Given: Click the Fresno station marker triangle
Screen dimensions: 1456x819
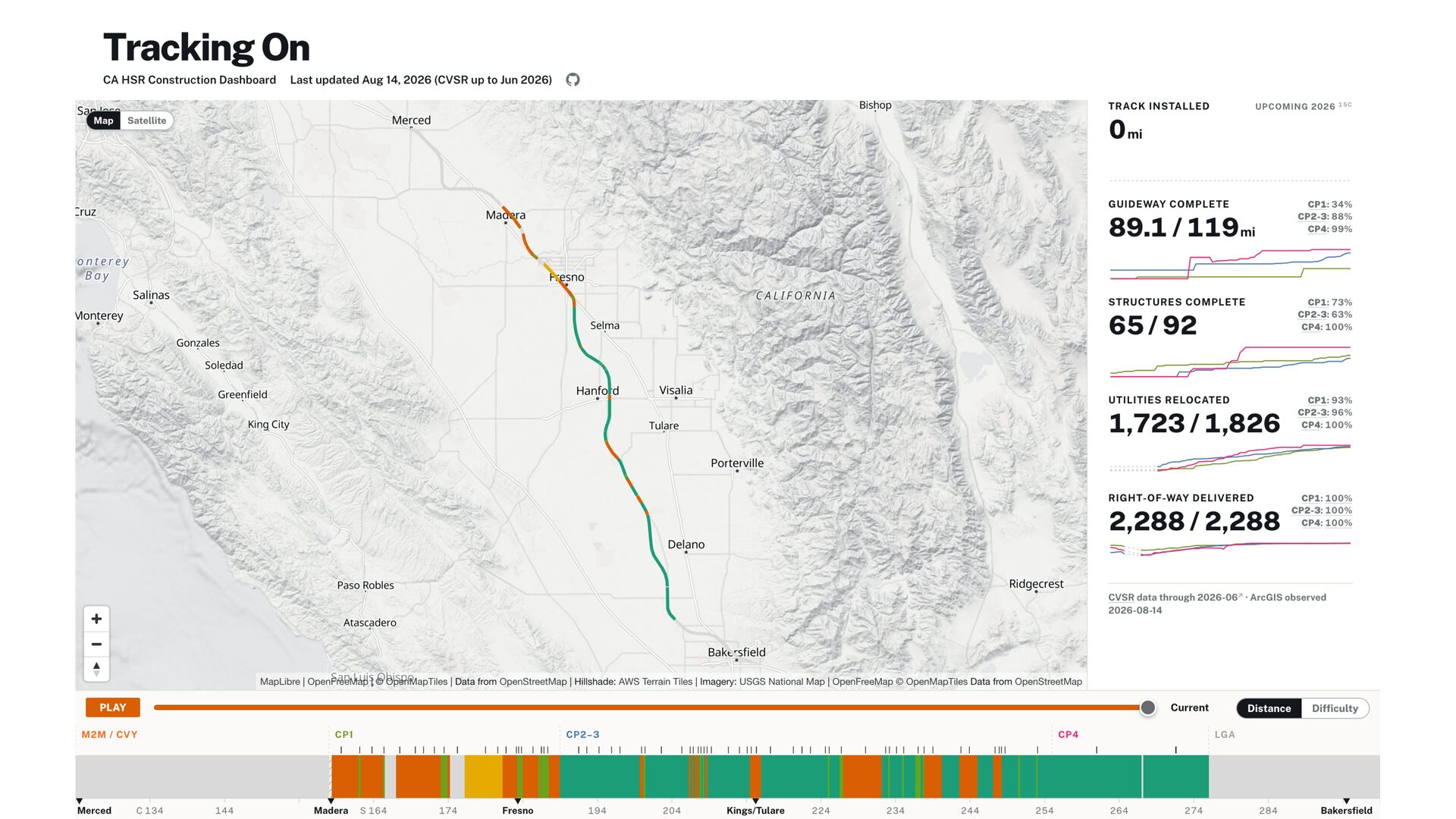Looking at the screenshot, I should coord(518,801).
